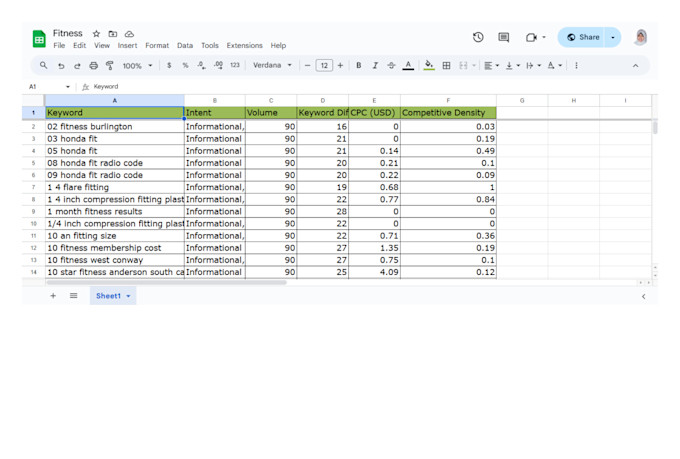This screenshot has width=680, height=459.
Task: Check the cloud document status icon
Action: pos(129,33)
